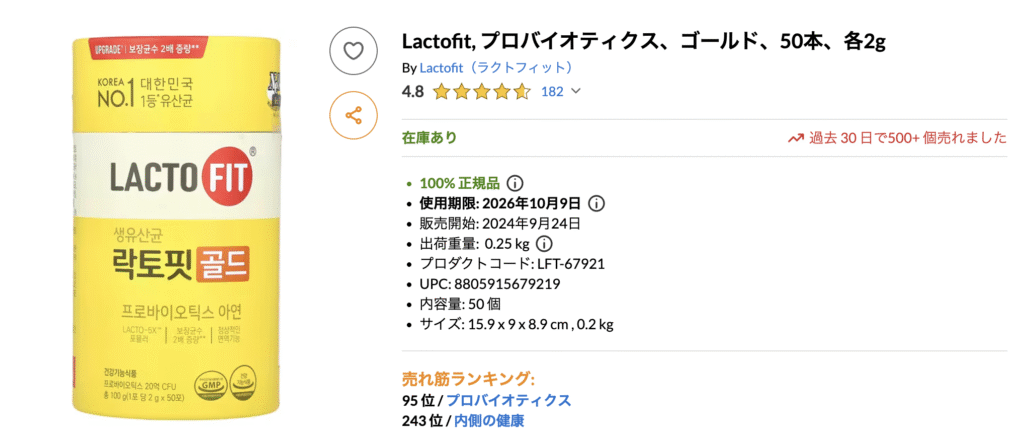The width and height of the screenshot is (1024, 436).
Task: Click the 売れ筋ランキング heading
Action: [468, 379]
